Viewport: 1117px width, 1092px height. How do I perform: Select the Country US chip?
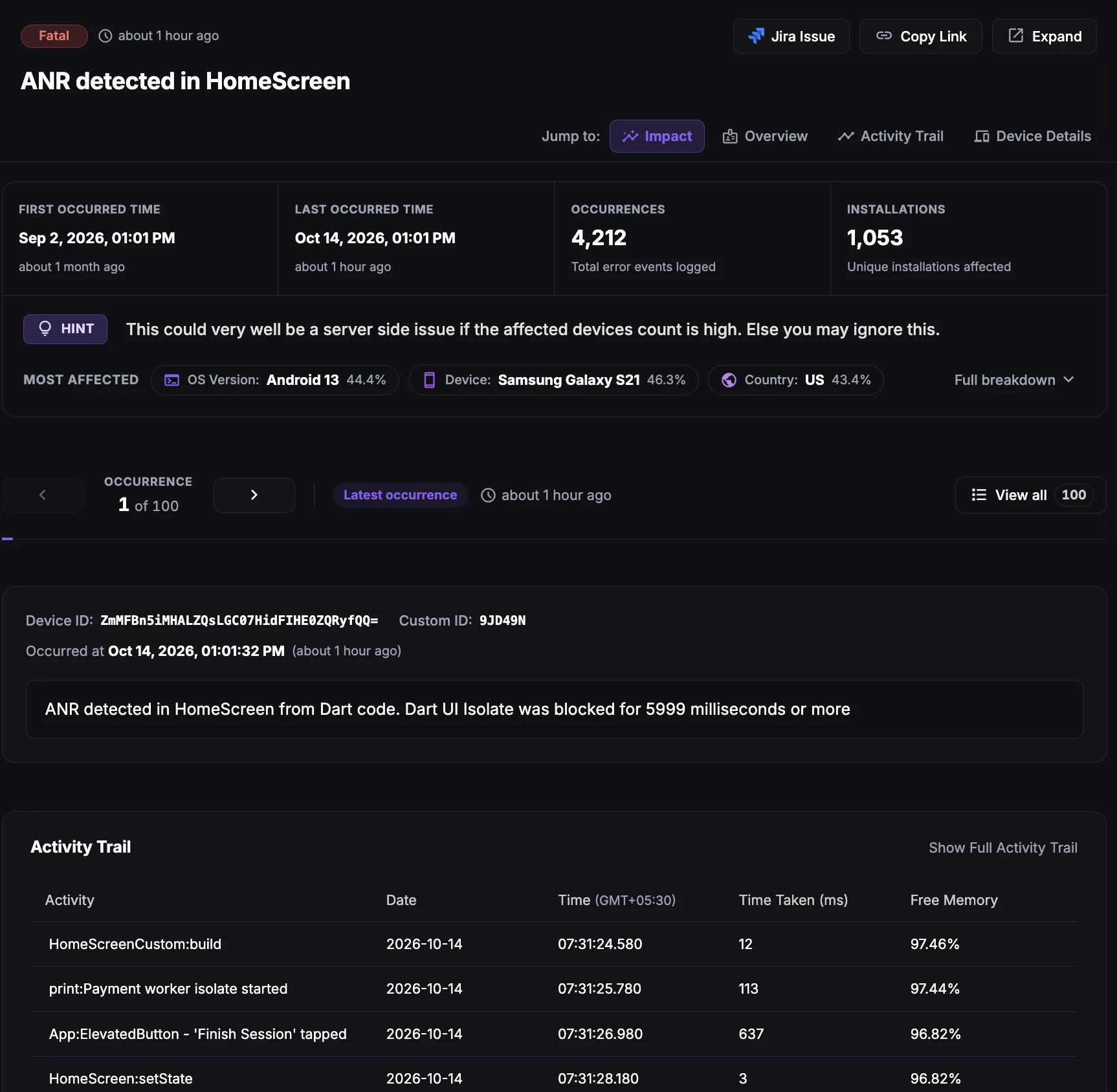point(795,380)
